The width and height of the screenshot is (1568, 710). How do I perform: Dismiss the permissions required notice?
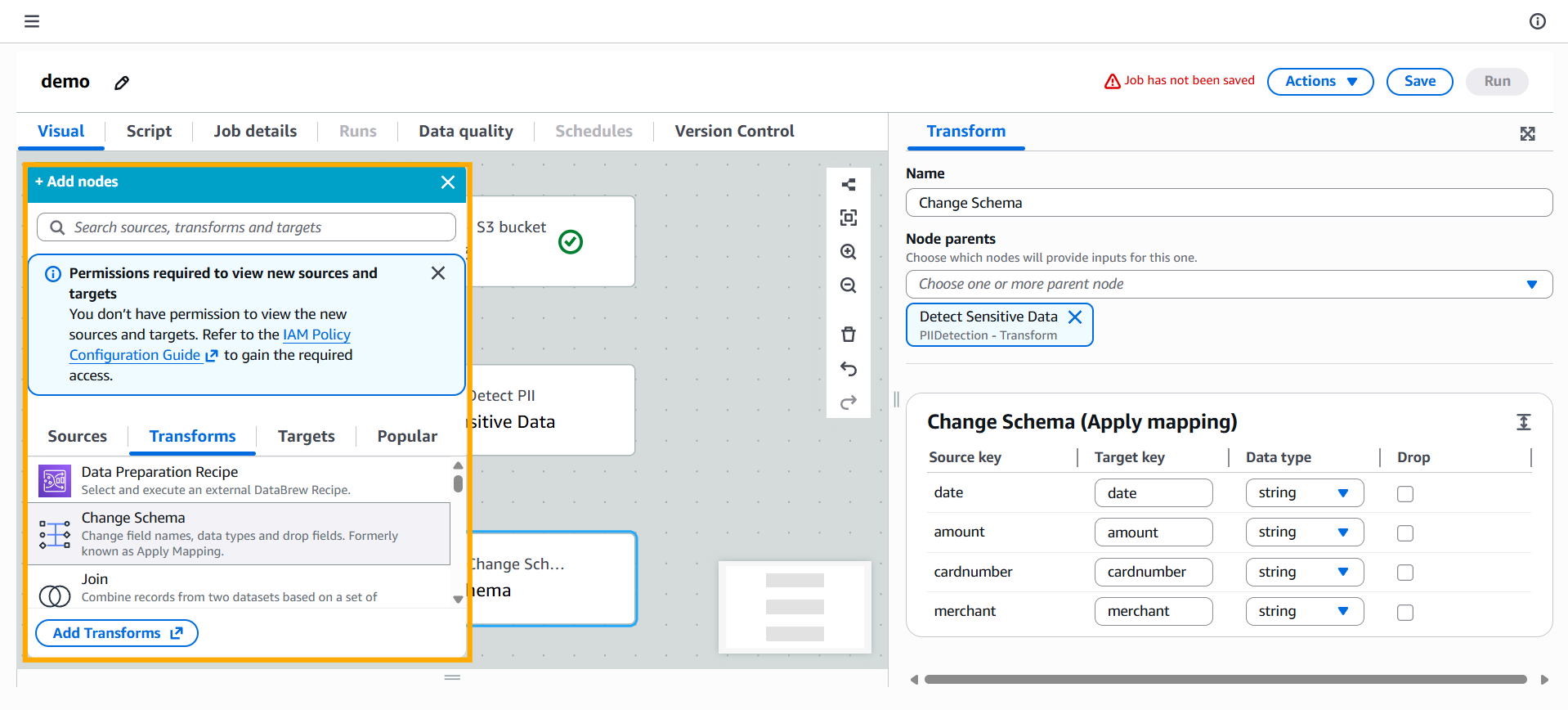pyautogui.click(x=438, y=273)
